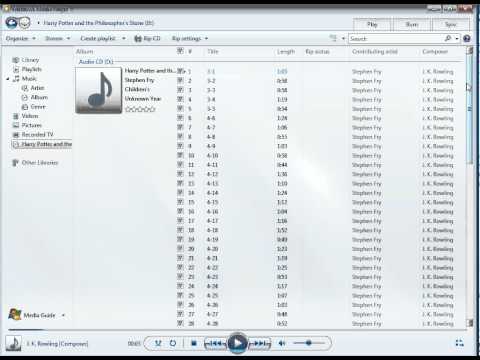Sort by Contributing artist column header
480x360 pixels.
tap(375, 52)
